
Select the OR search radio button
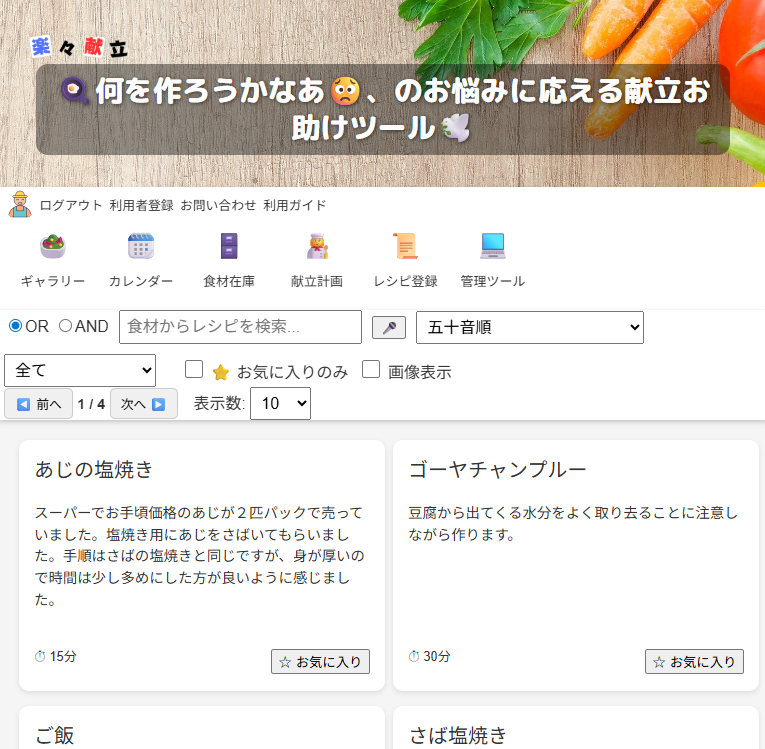16,325
